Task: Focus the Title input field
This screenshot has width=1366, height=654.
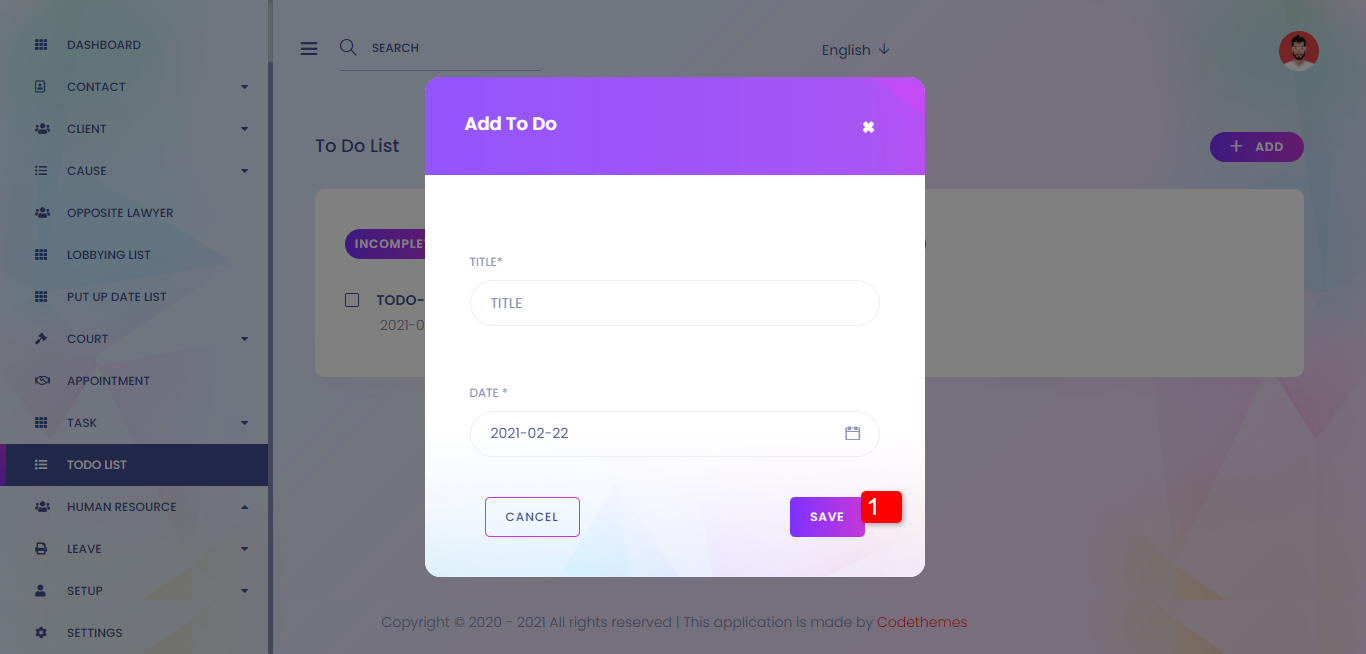Action: tap(674, 303)
